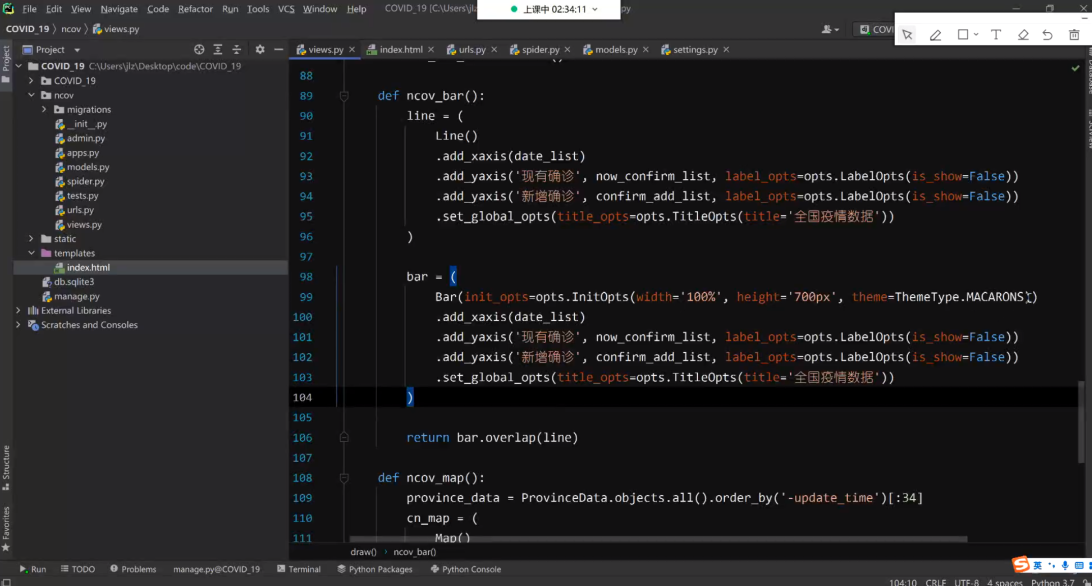This screenshot has width=1092, height=586.
Task: Click ncov_bar() in the editor breadcrumb
Action: coord(414,552)
